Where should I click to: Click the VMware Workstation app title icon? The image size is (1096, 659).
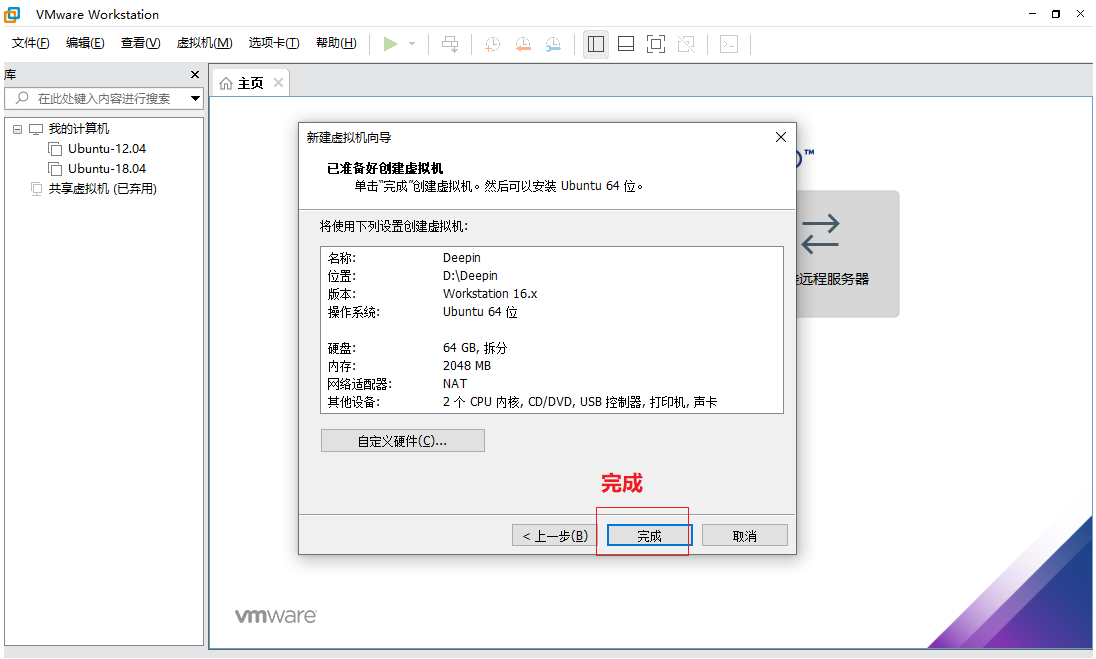(x=12, y=14)
